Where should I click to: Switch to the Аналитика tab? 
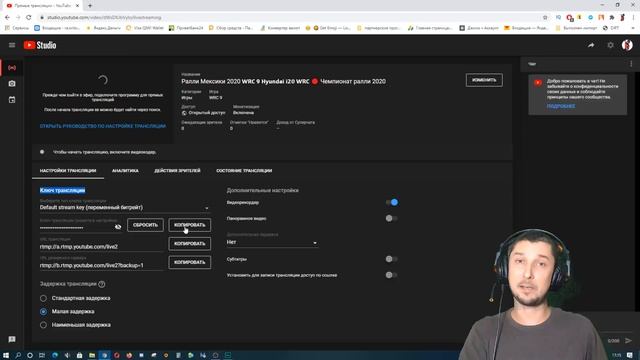point(125,171)
